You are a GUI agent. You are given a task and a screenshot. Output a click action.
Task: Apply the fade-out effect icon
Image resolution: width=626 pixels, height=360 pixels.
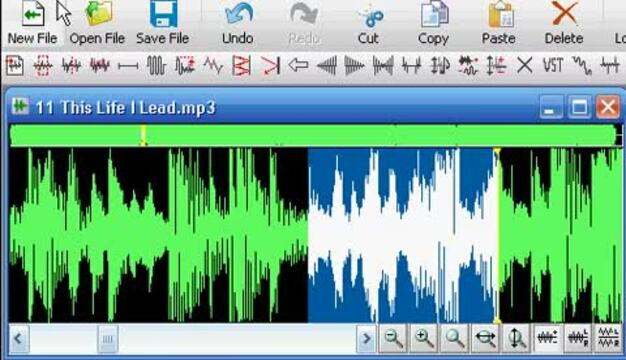coord(354,65)
